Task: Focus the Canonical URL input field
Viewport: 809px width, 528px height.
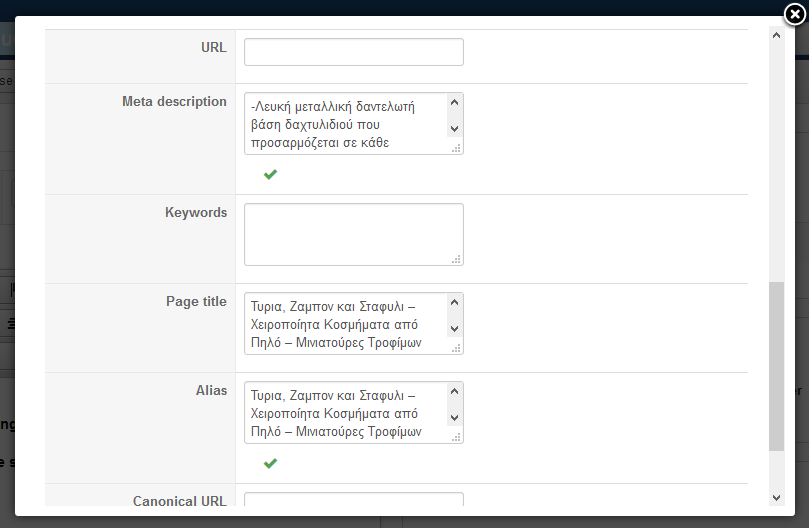Action: 353,501
